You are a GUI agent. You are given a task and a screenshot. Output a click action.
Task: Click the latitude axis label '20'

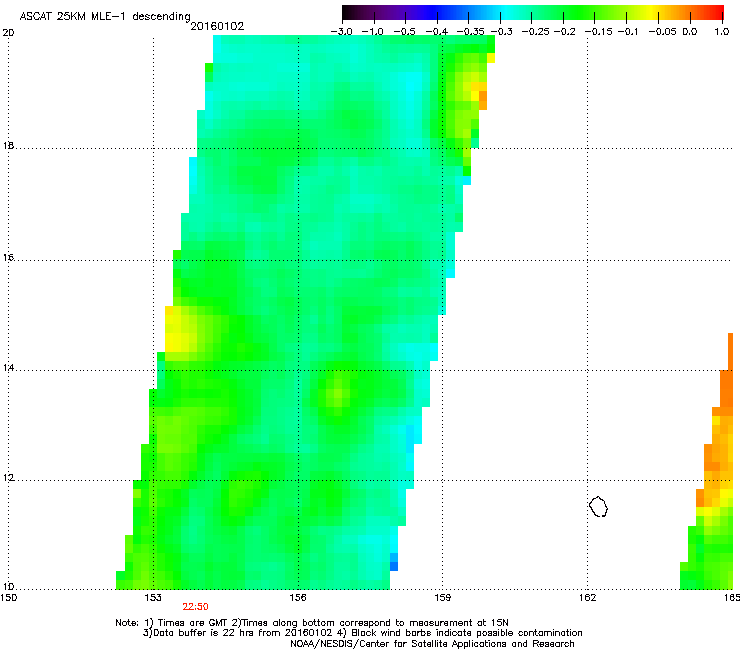(8, 32)
